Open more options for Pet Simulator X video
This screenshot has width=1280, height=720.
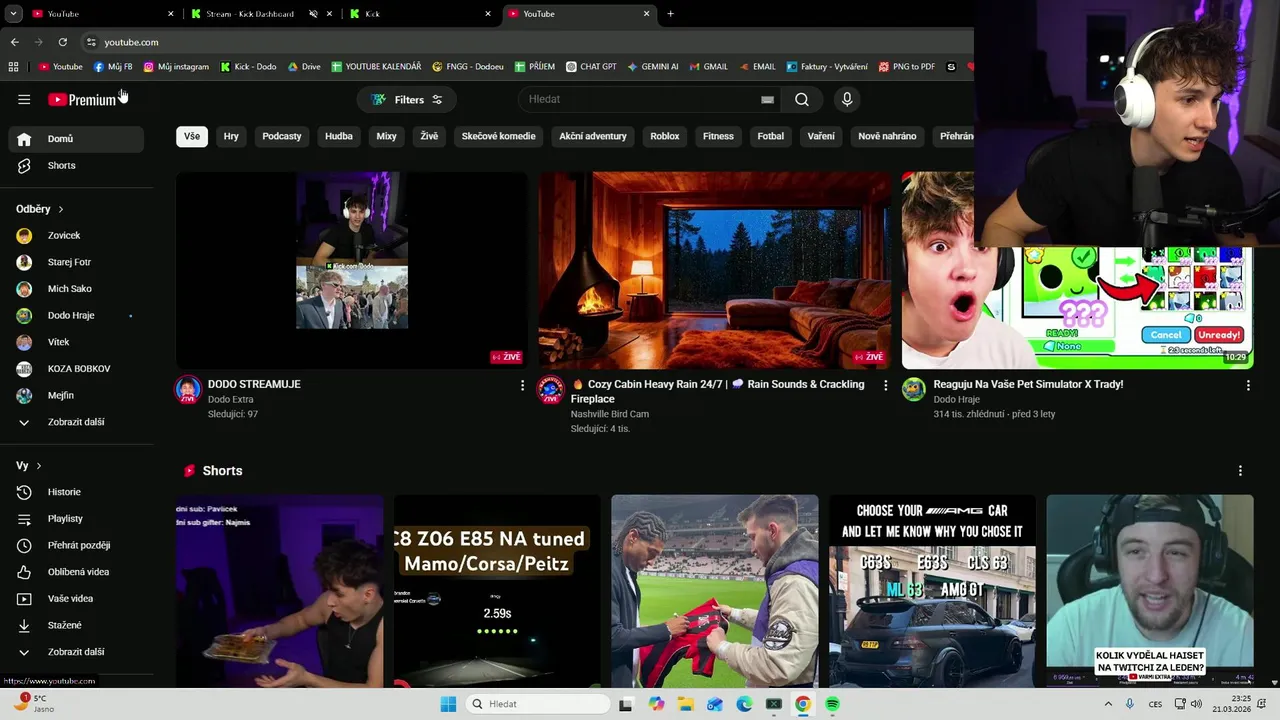(x=1248, y=385)
